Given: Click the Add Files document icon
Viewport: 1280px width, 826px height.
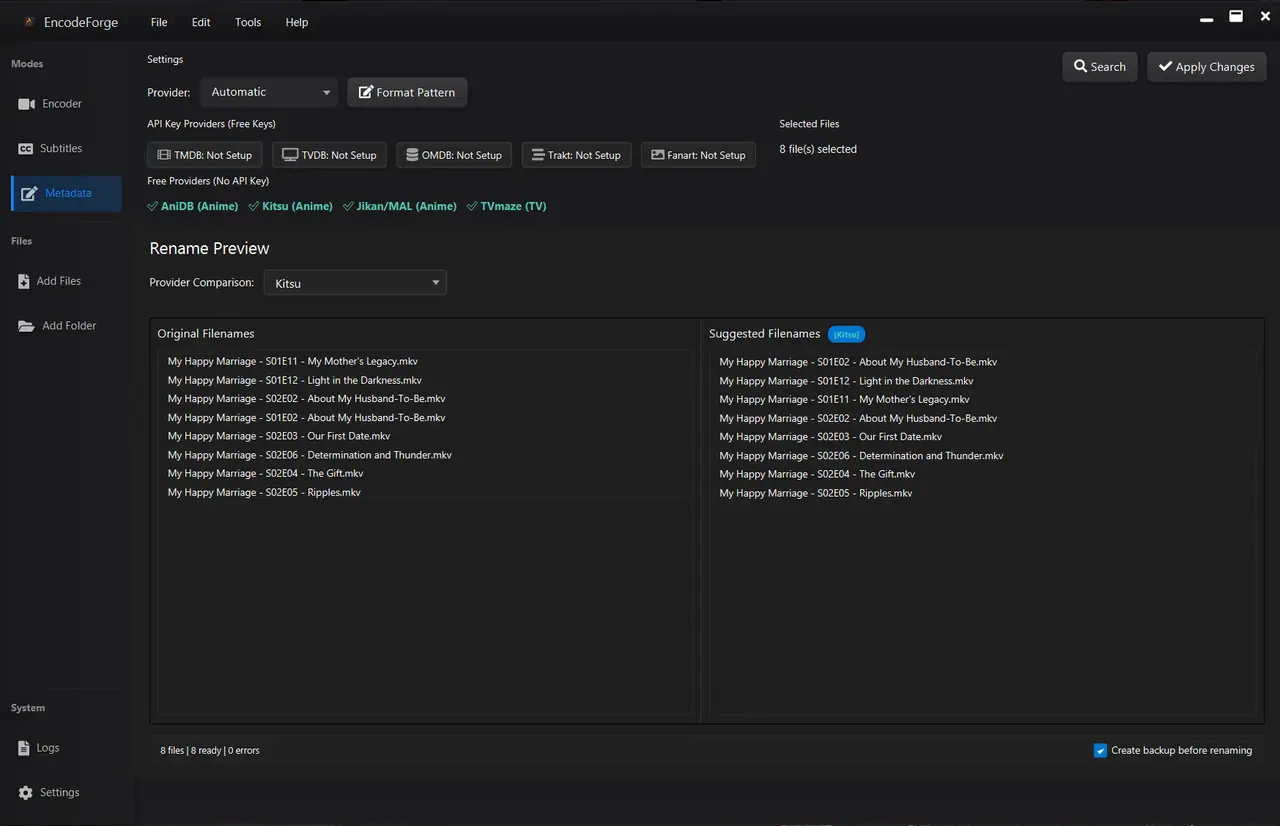Looking at the screenshot, I should point(24,282).
